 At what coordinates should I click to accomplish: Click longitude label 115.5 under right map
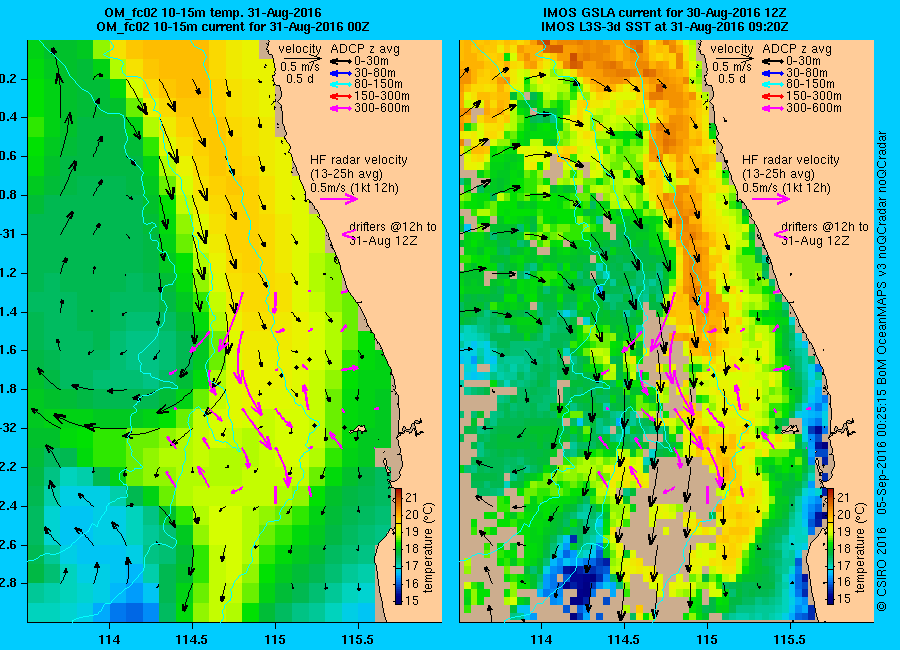(790, 639)
